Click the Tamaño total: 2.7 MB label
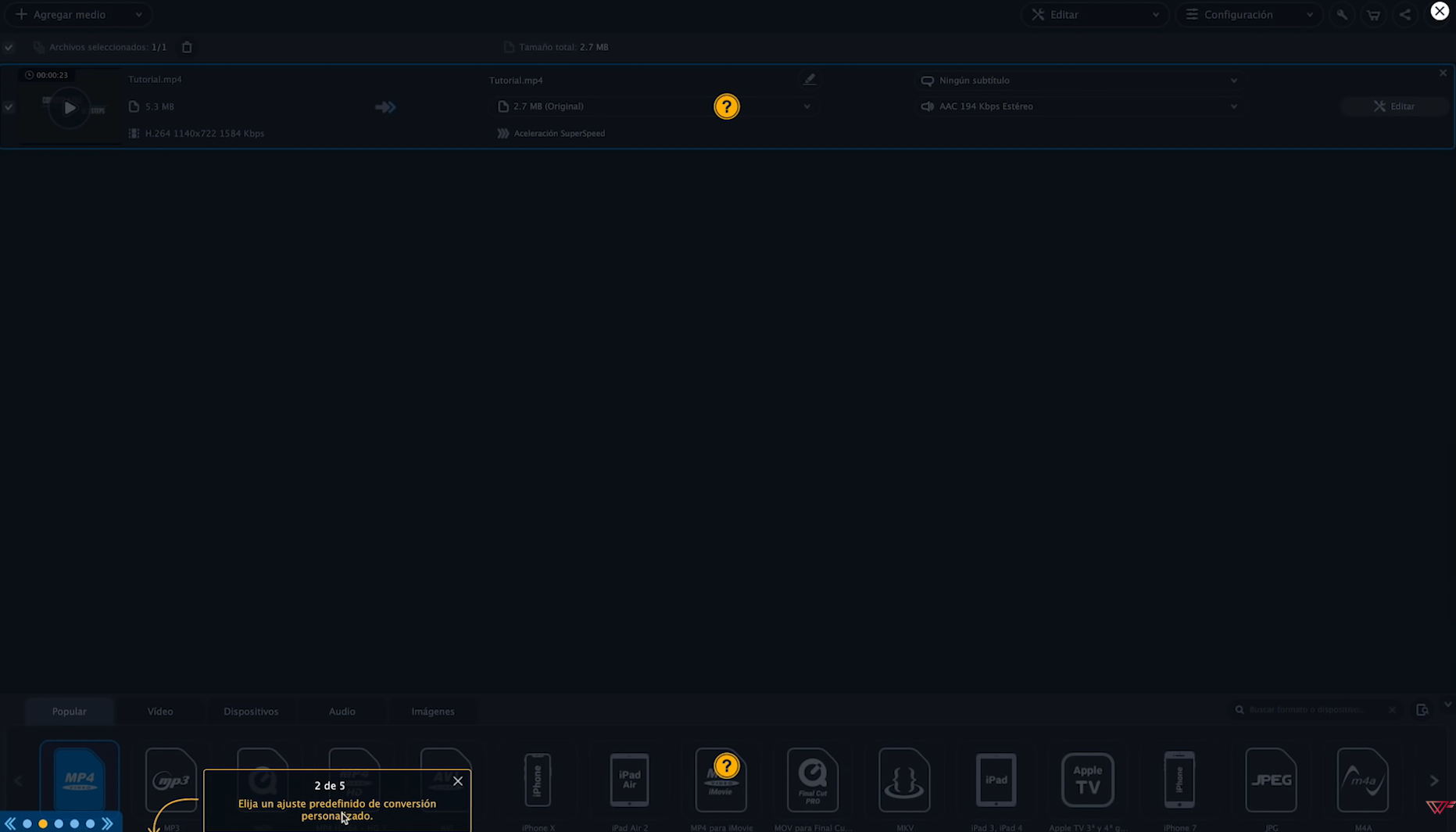Screen dimensions: 1456x832 click(x=563, y=47)
